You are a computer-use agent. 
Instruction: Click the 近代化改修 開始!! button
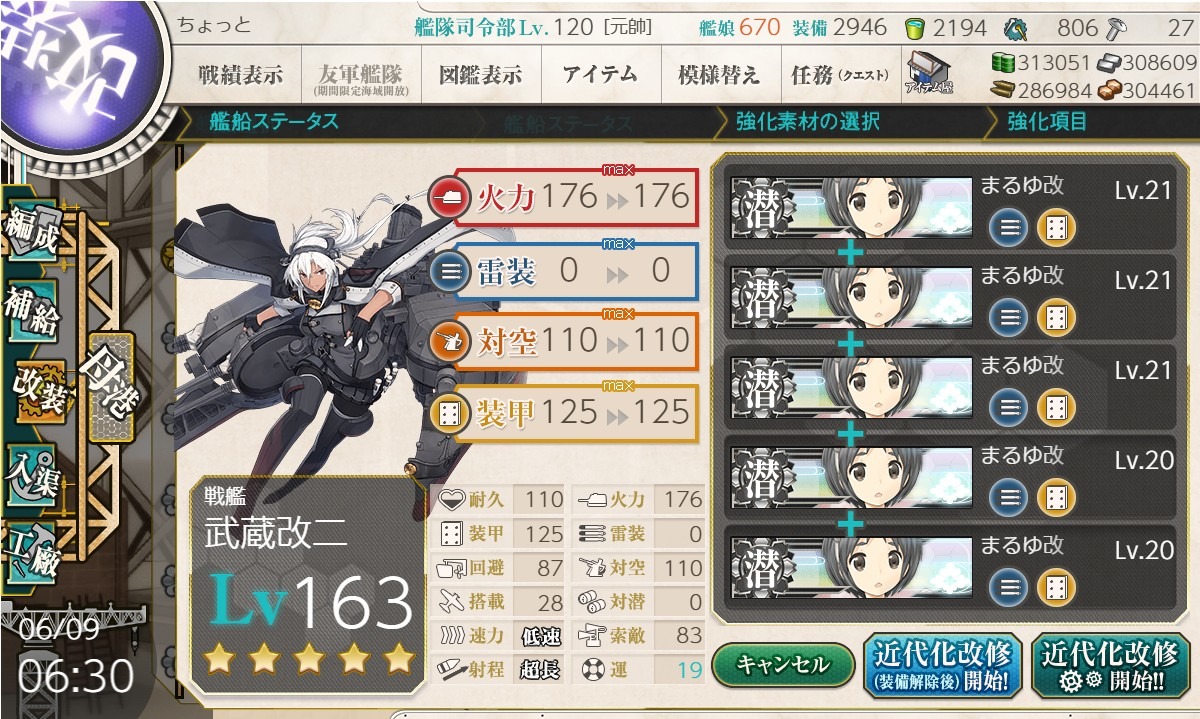click(1109, 666)
